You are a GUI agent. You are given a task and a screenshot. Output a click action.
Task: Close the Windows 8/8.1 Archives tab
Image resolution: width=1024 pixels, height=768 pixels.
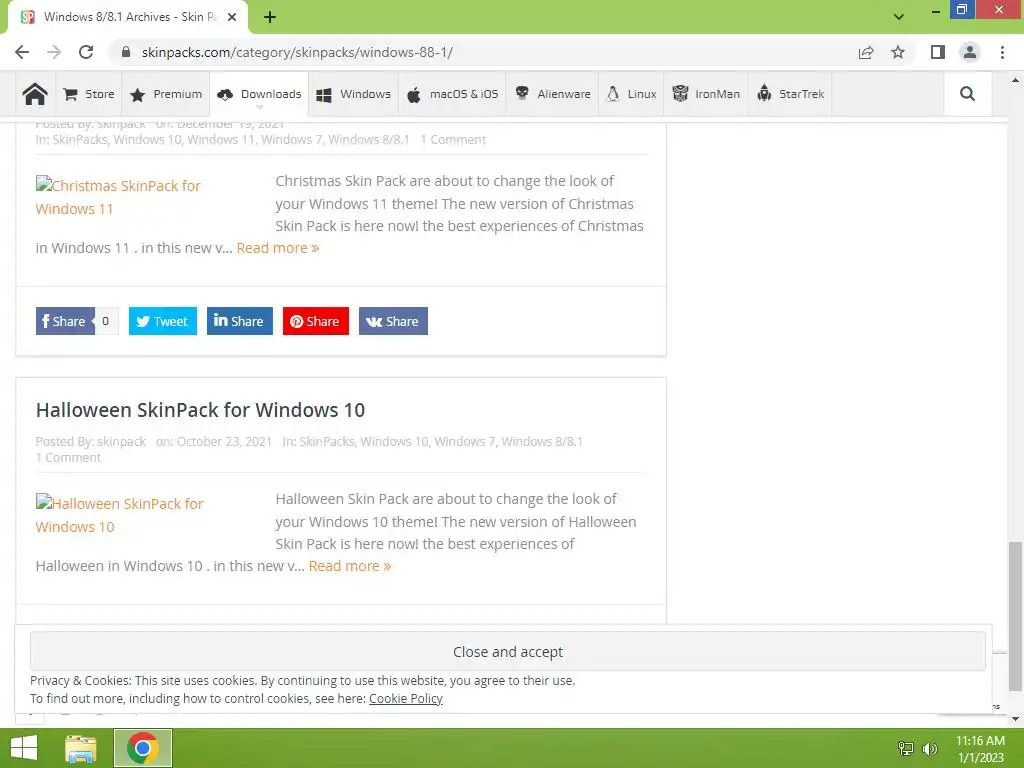232,17
